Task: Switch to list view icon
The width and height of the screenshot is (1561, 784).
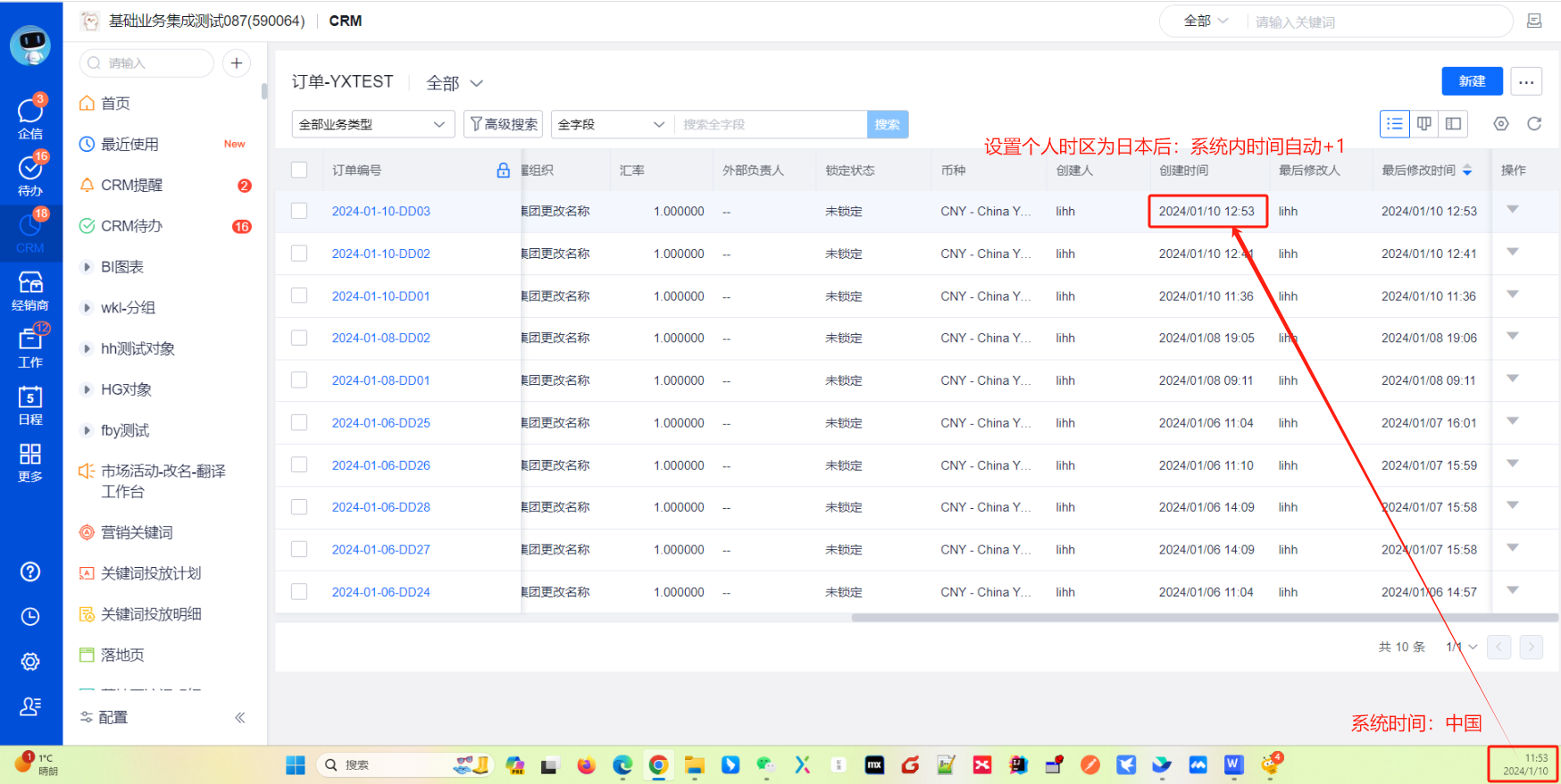Action: coord(1395,124)
